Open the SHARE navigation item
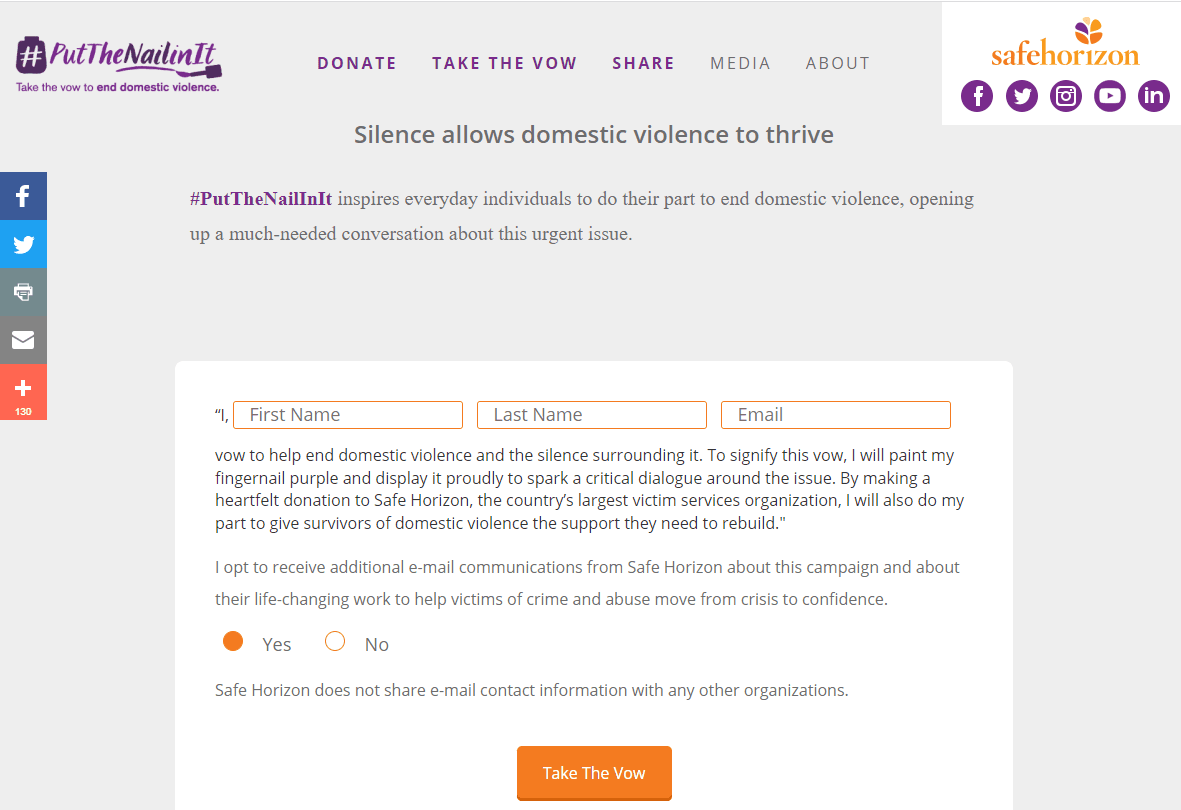 [644, 63]
